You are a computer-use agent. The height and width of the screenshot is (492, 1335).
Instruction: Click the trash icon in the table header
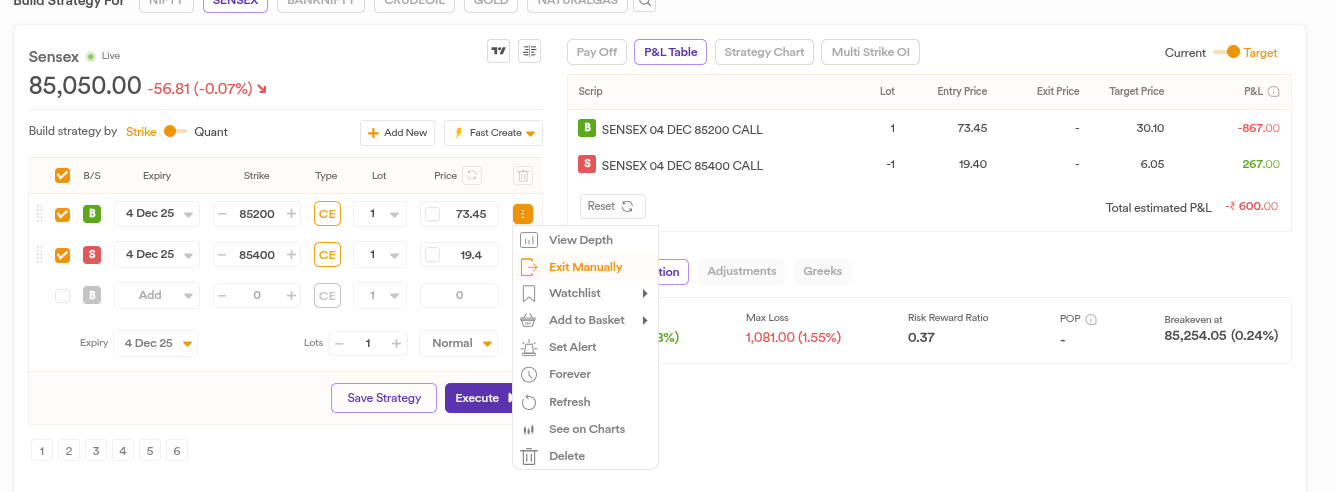click(x=522, y=176)
